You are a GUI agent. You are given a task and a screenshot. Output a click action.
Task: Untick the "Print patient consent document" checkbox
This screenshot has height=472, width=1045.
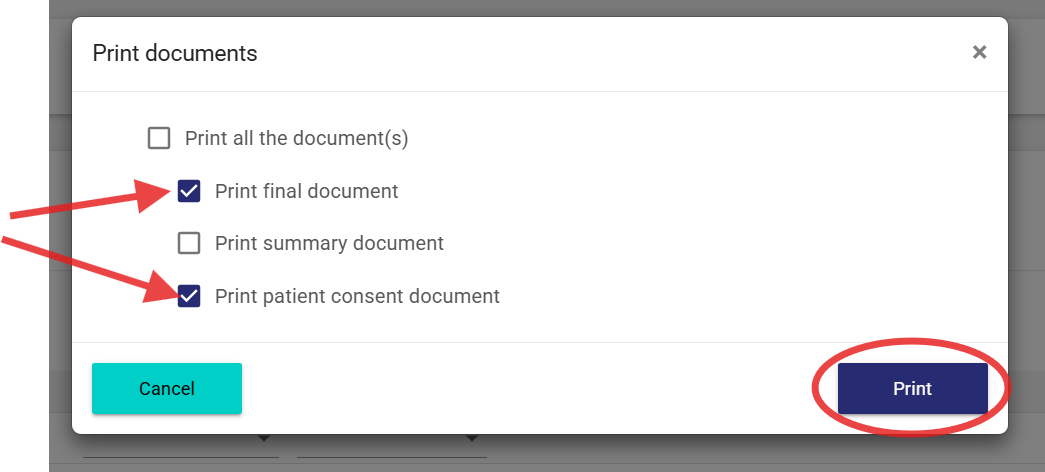[189, 296]
